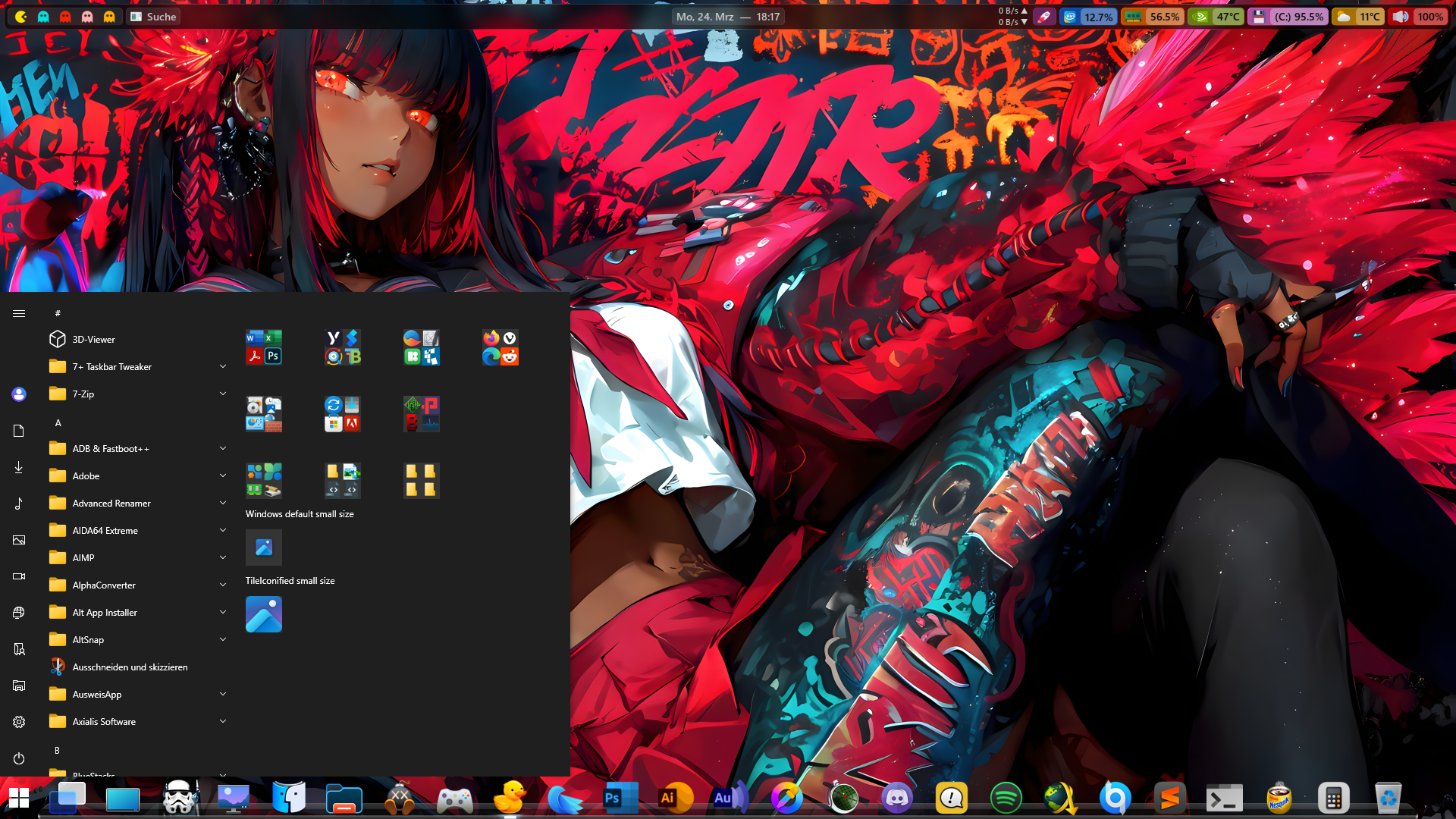Open the rocket launcher widget in top bar

coord(1044,17)
